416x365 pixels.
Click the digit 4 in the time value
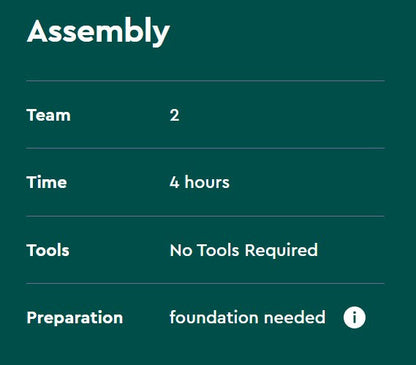click(175, 182)
